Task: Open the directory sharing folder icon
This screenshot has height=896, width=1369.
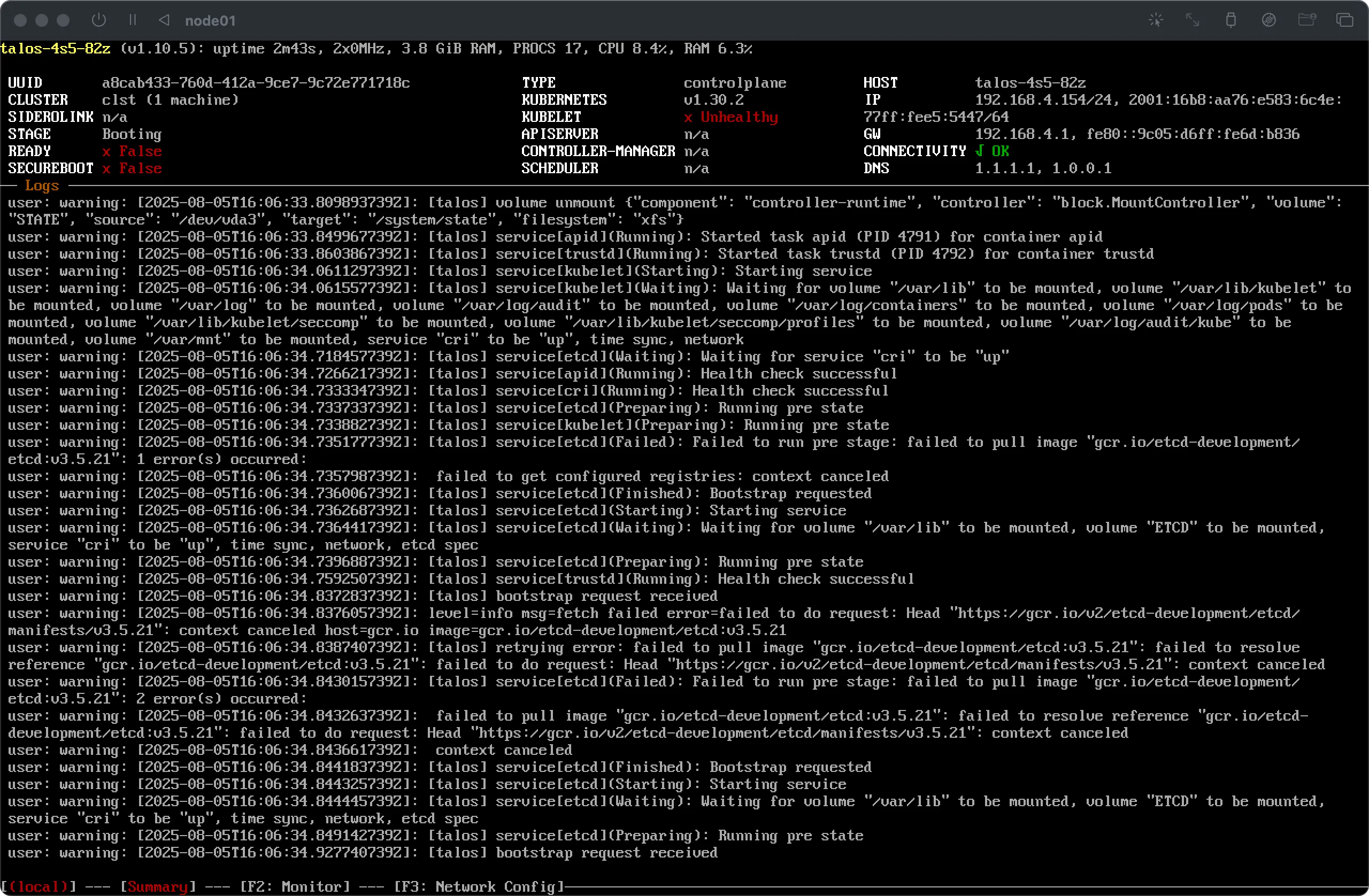Action: (1307, 20)
